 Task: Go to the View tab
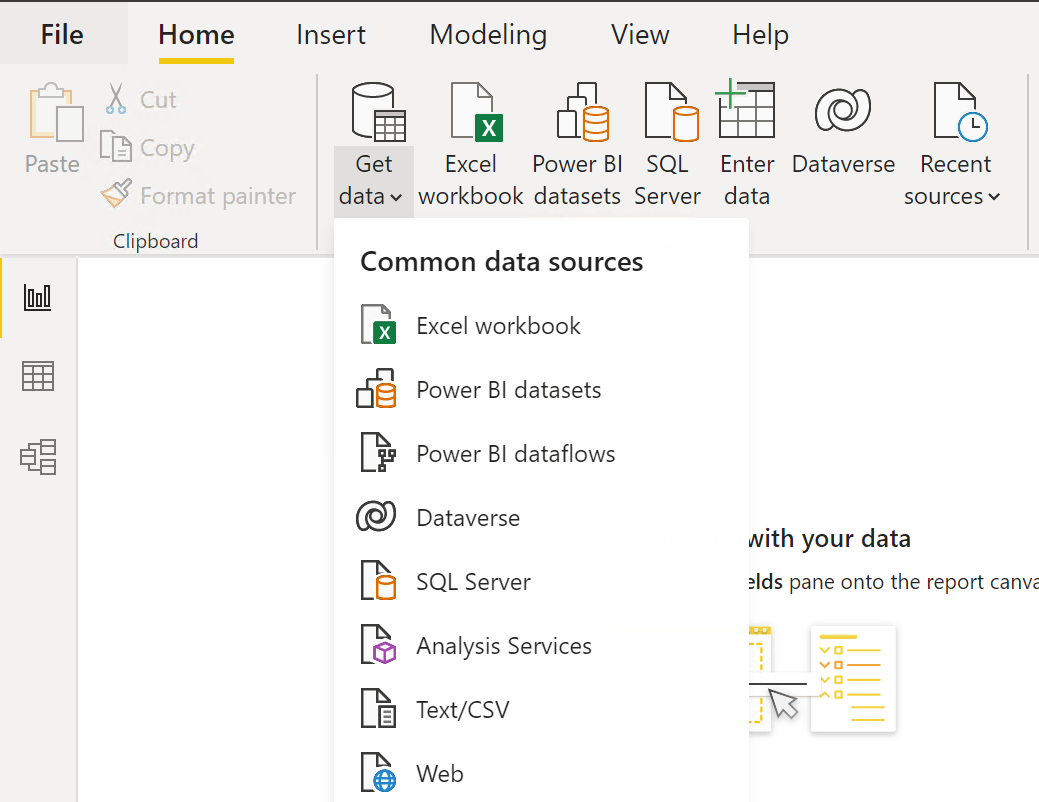click(x=640, y=34)
